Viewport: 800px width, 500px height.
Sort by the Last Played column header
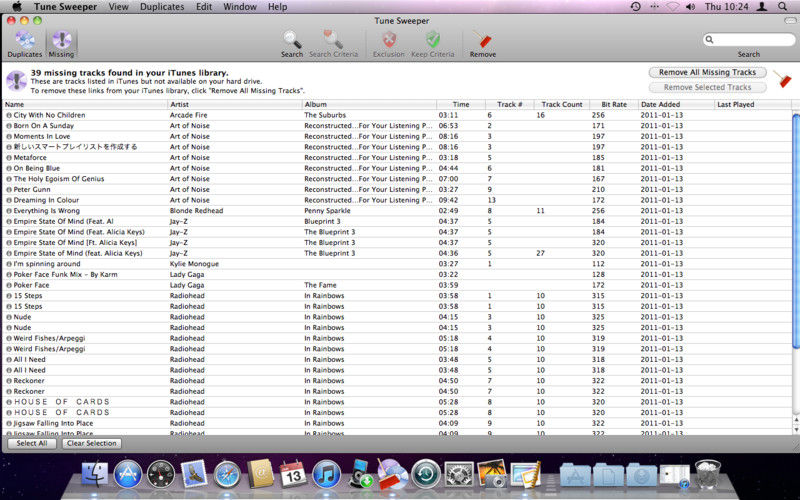point(753,104)
